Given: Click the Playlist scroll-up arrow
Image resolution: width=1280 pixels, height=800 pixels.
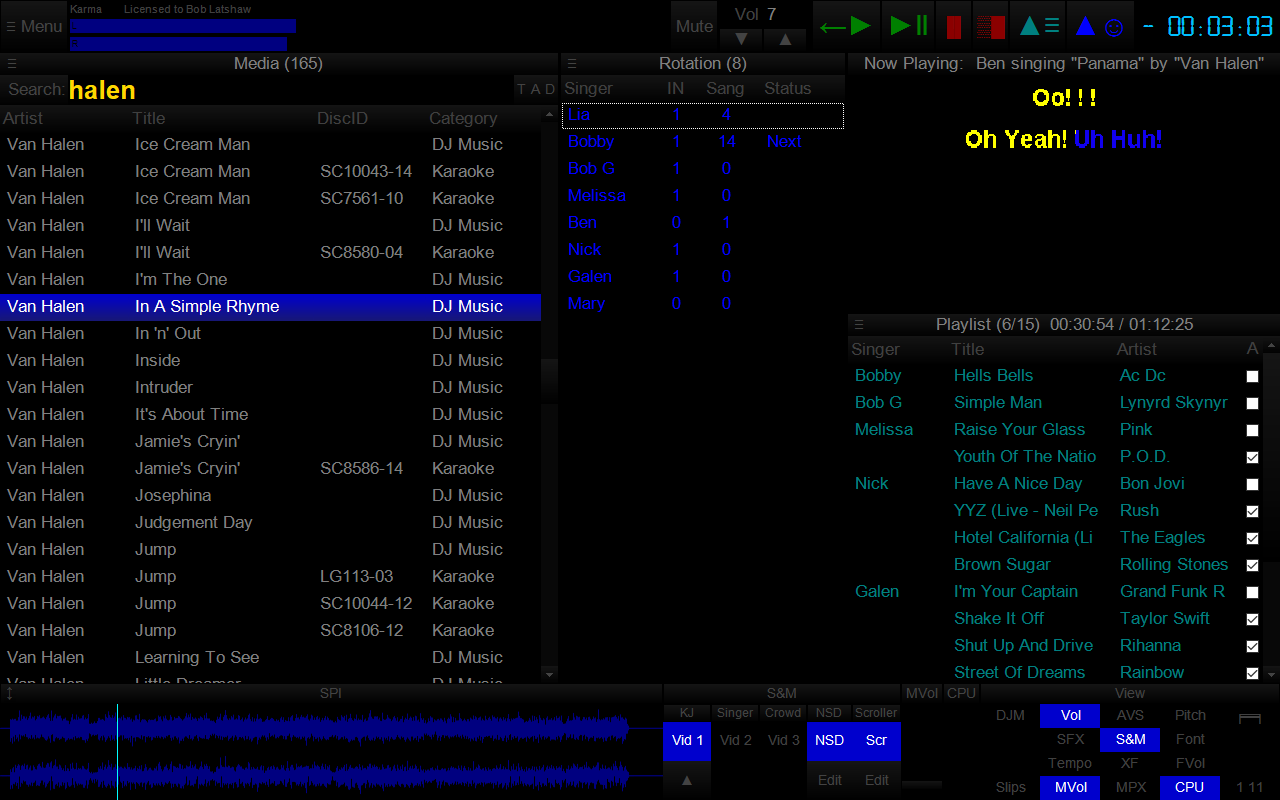Looking at the screenshot, I should 1271,346.
